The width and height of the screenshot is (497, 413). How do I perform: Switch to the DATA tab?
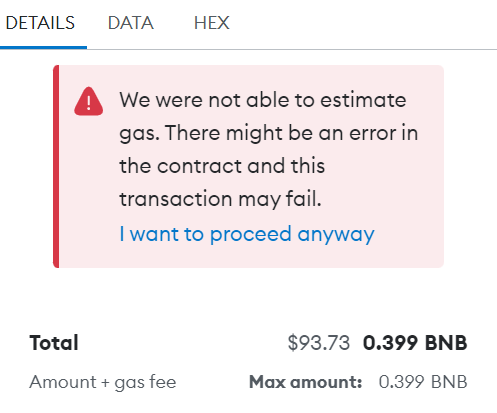tap(131, 23)
